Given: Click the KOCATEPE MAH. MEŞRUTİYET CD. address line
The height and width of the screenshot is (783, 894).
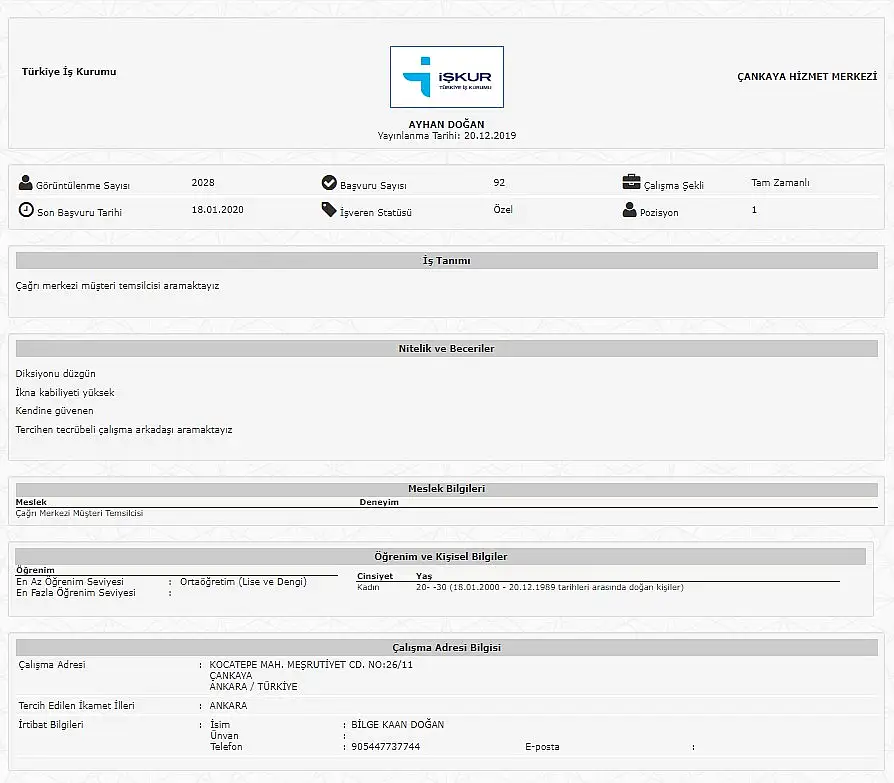Looking at the screenshot, I should pos(311,664).
